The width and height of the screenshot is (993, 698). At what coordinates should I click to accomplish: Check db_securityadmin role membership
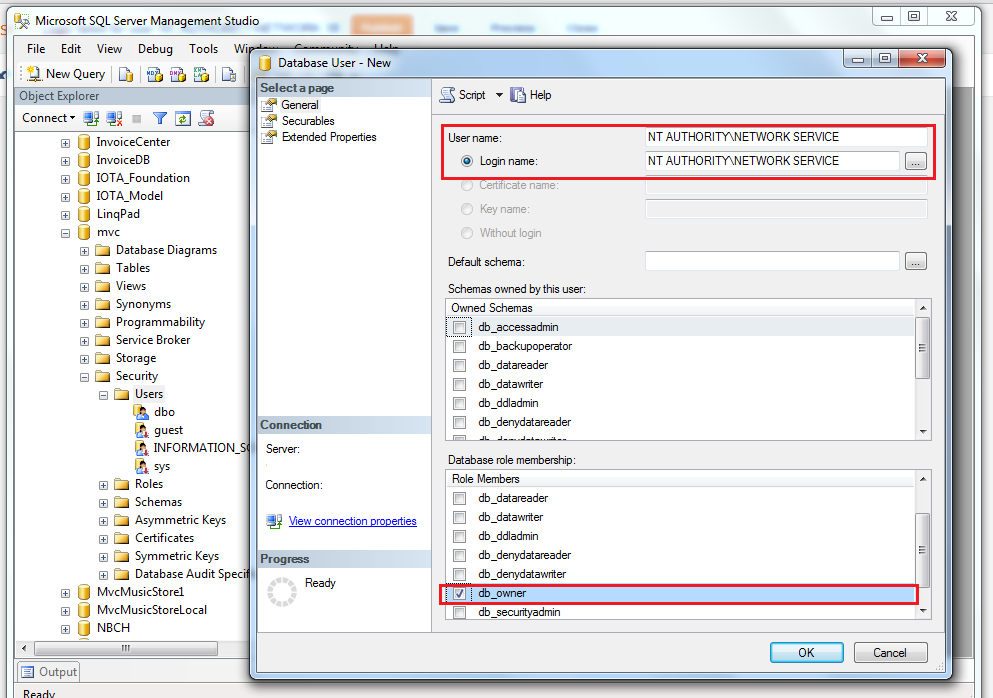click(460, 612)
